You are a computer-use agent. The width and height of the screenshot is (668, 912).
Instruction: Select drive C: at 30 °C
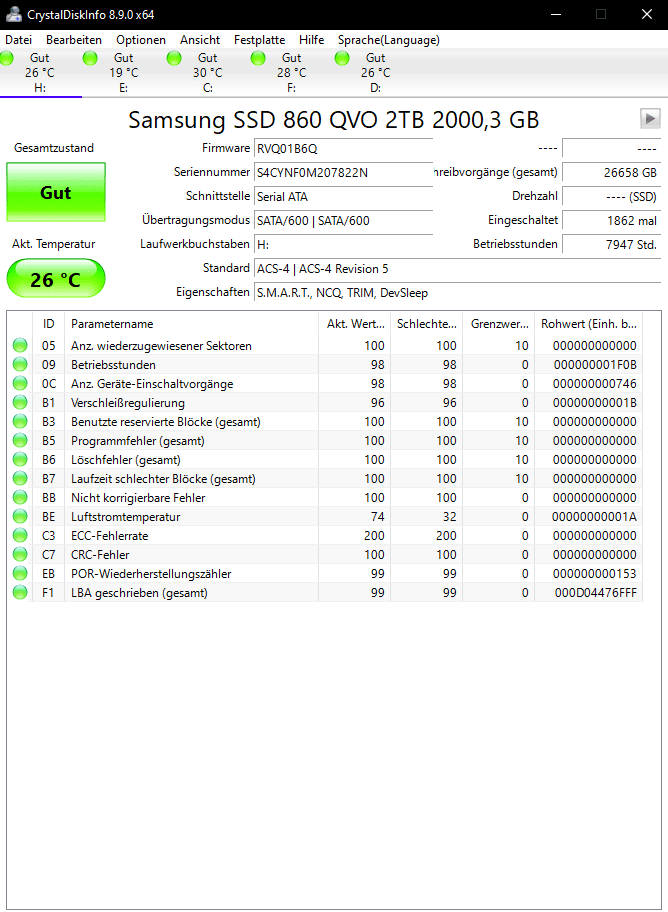(x=208, y=73)
